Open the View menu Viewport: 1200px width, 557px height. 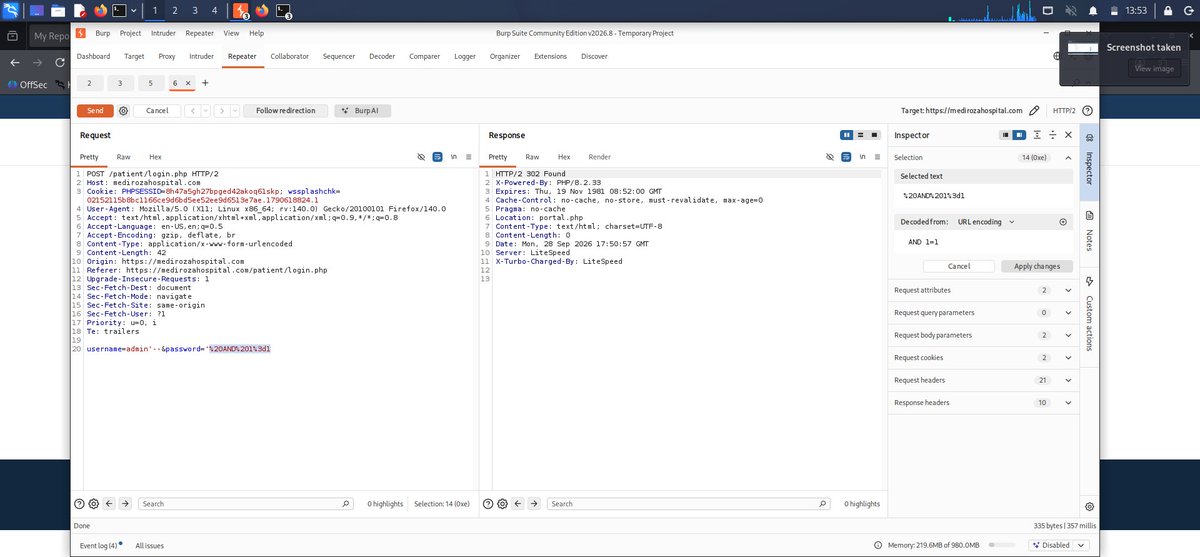pyautogui.click(x=231, y=33)
